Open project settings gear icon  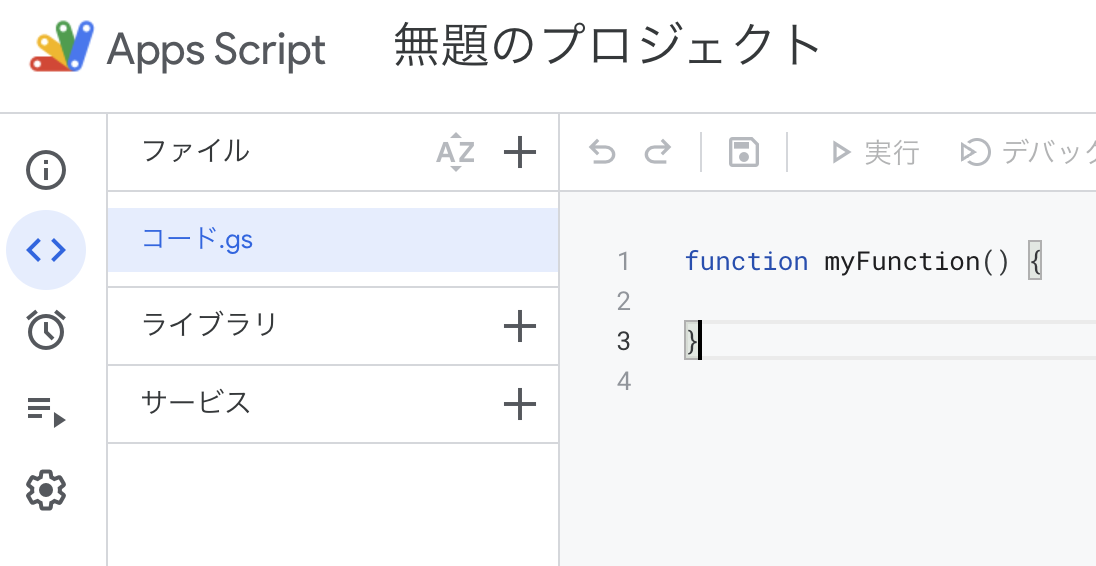(x=46, y=491)
